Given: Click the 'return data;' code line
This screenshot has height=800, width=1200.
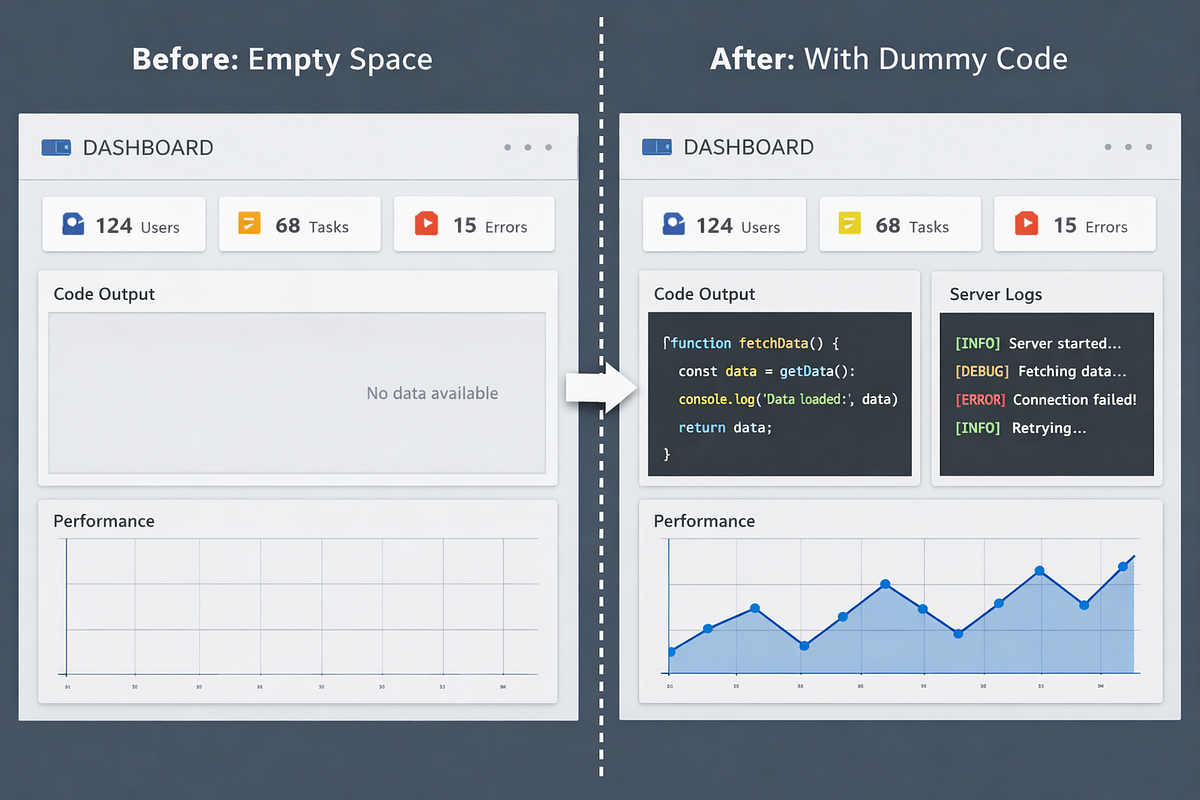Looking at the screenshot, I should pos(725,427).
